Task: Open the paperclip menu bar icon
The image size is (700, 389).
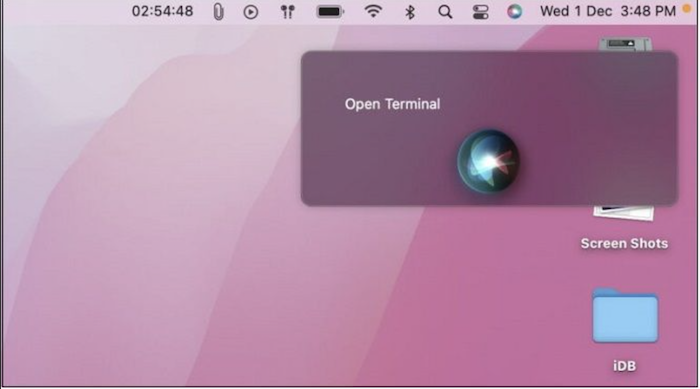Action: coord(218,12)
